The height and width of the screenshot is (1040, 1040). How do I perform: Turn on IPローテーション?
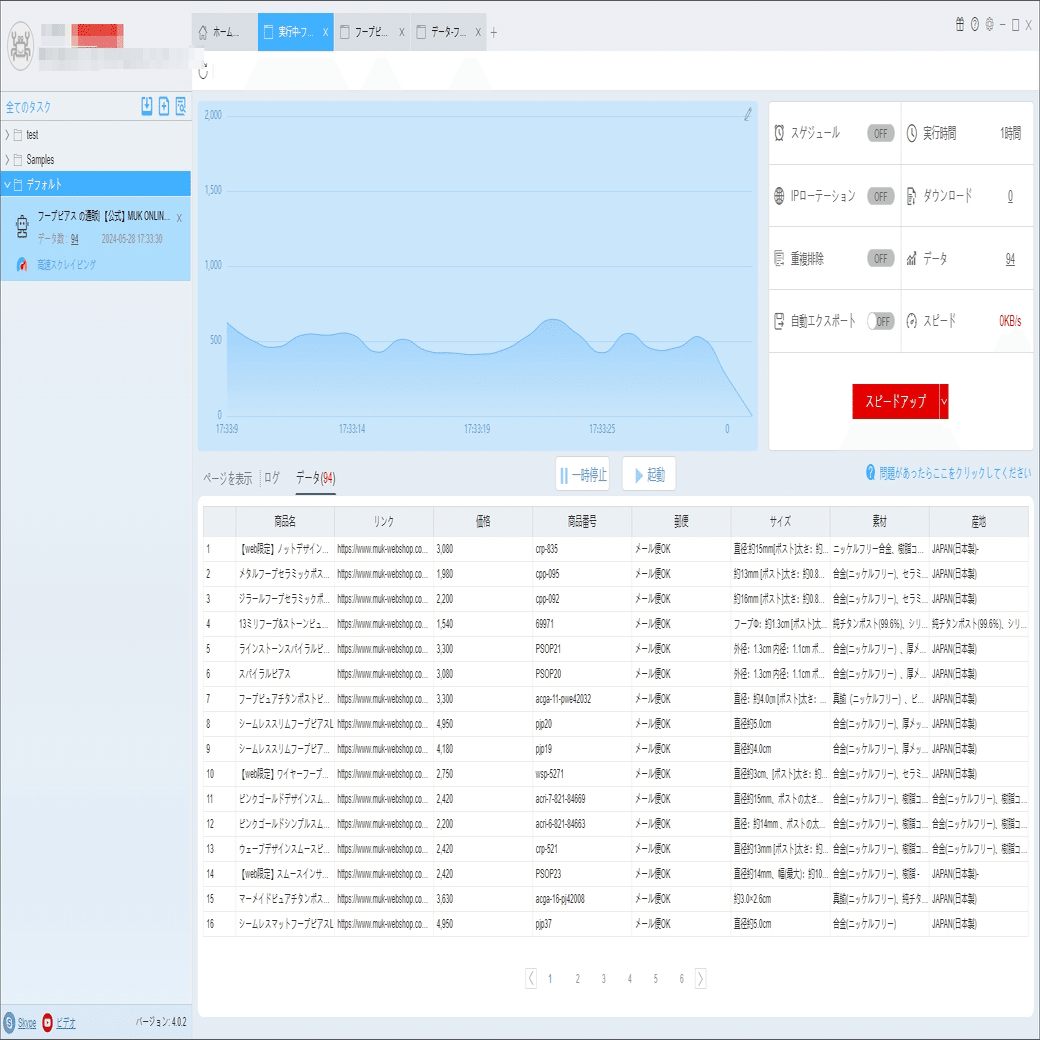tap(879, 194)
